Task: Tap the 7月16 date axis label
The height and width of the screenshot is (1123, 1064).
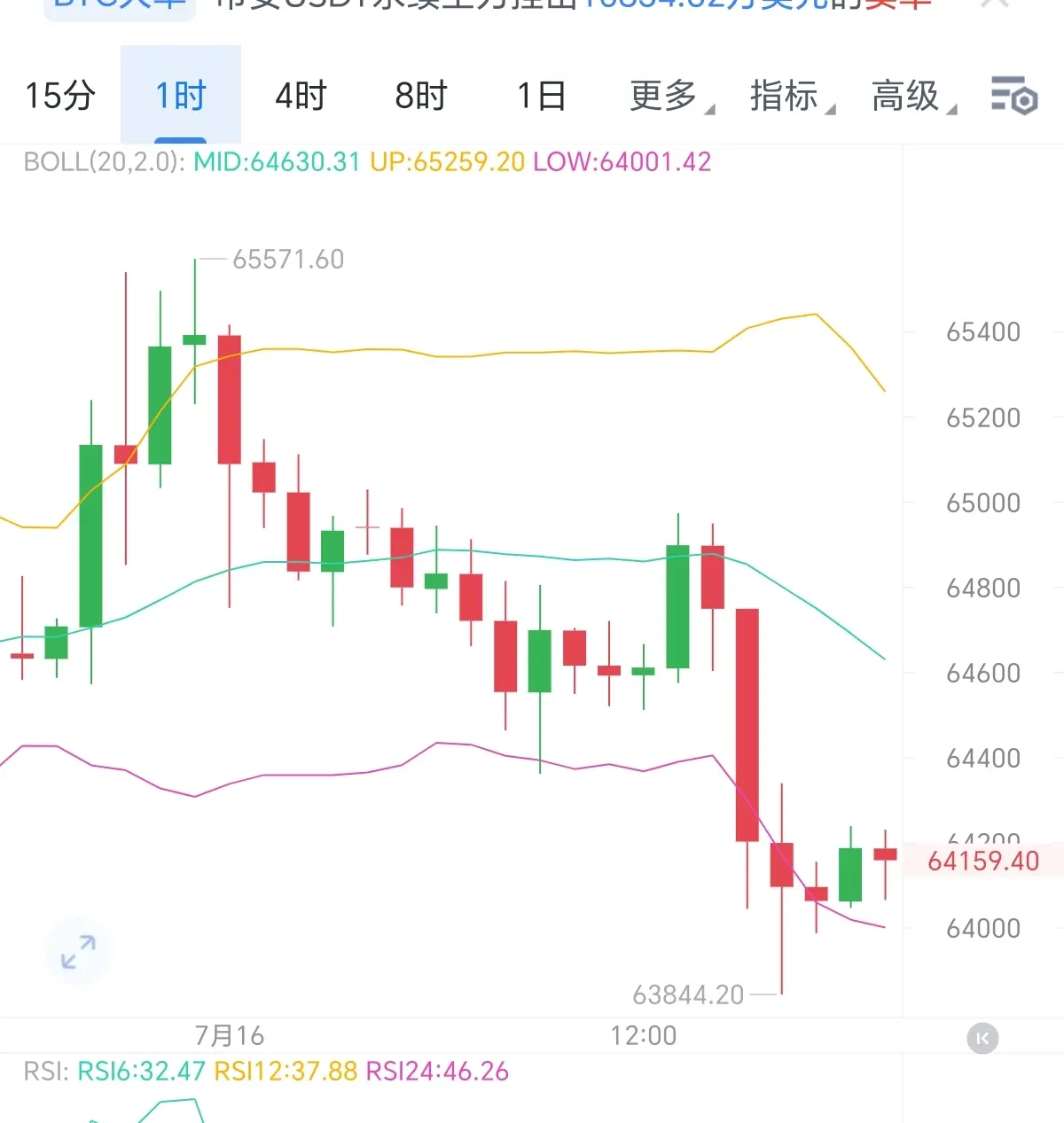Action: click(x=230, y=1035)
